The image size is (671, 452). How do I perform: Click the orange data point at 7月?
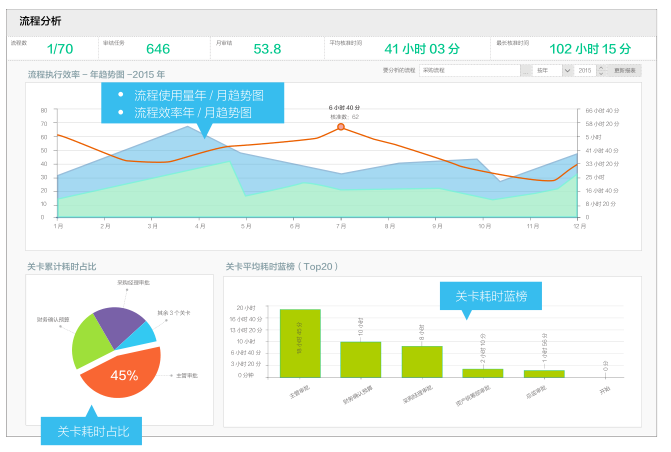tap(341, 127)
